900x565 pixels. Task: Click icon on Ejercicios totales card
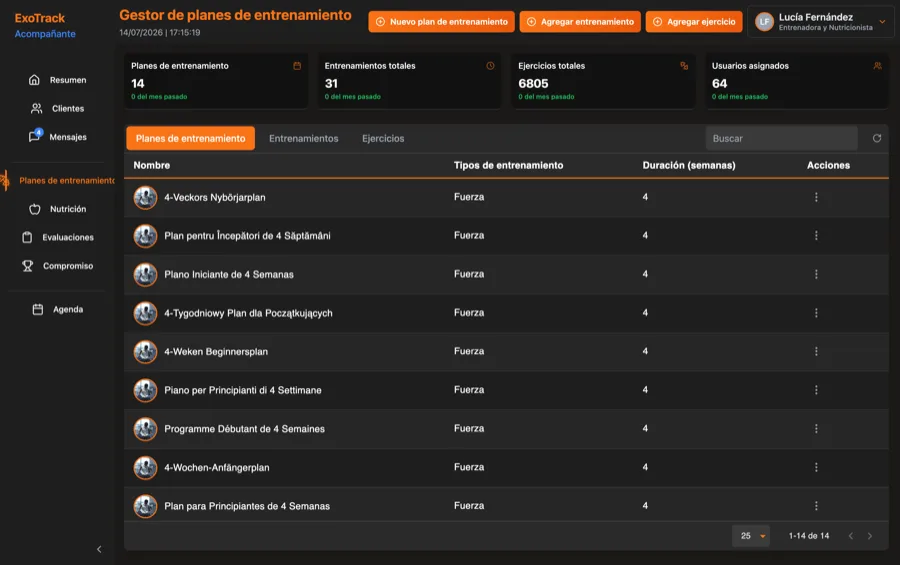(684, 66)
